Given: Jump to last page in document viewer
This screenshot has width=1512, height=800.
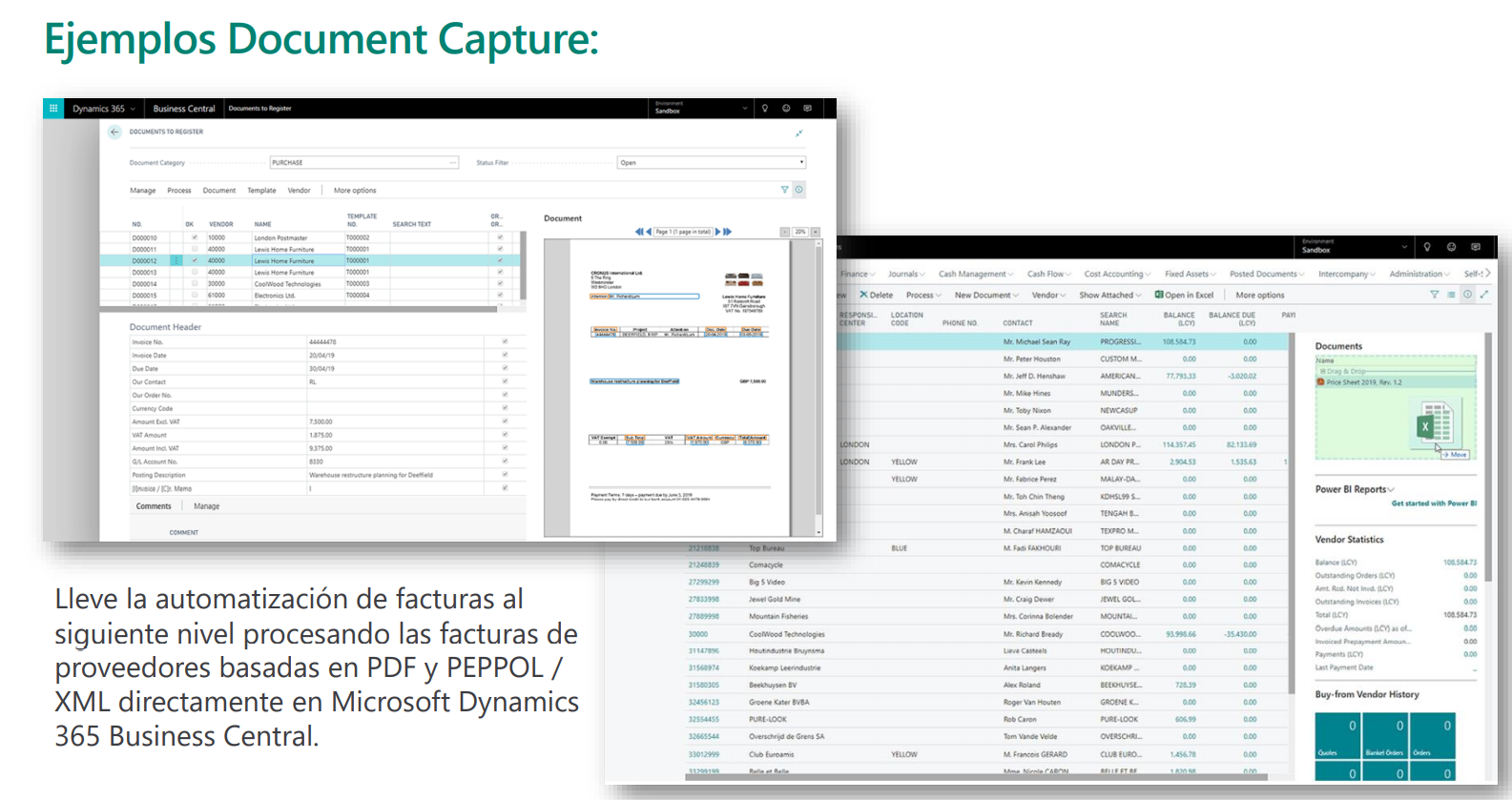Looking at the screenshot, I should pos(728,232).
